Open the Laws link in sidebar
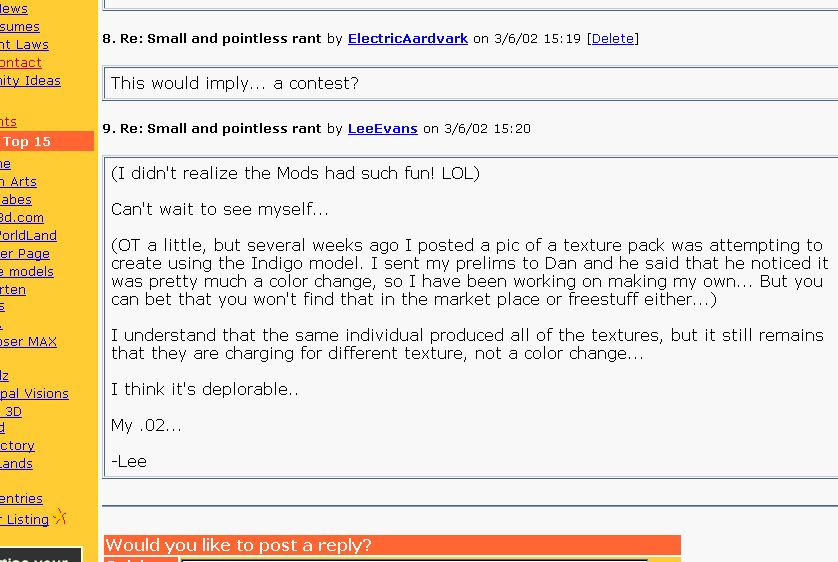This screenshot has height=562, width=838. pyautogui.click(x=26, y=45)
